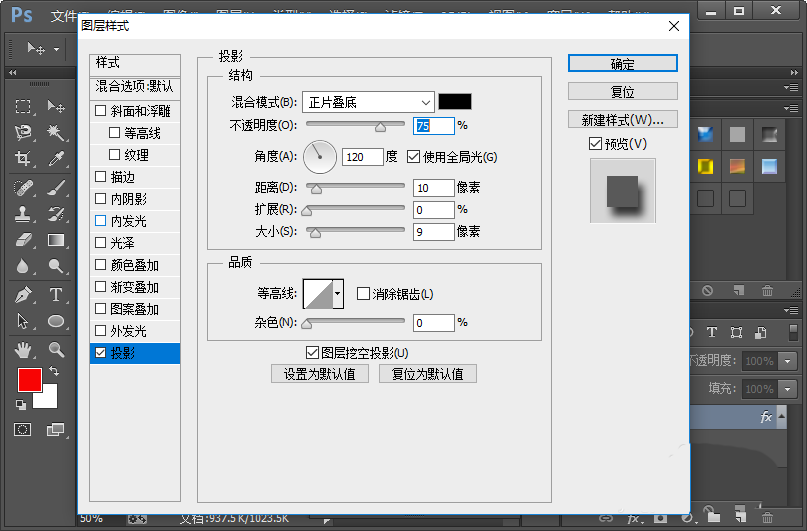Enable 消除锯齿 checkbox
Viewport: 807px width, 531px height.
[363, 293]
